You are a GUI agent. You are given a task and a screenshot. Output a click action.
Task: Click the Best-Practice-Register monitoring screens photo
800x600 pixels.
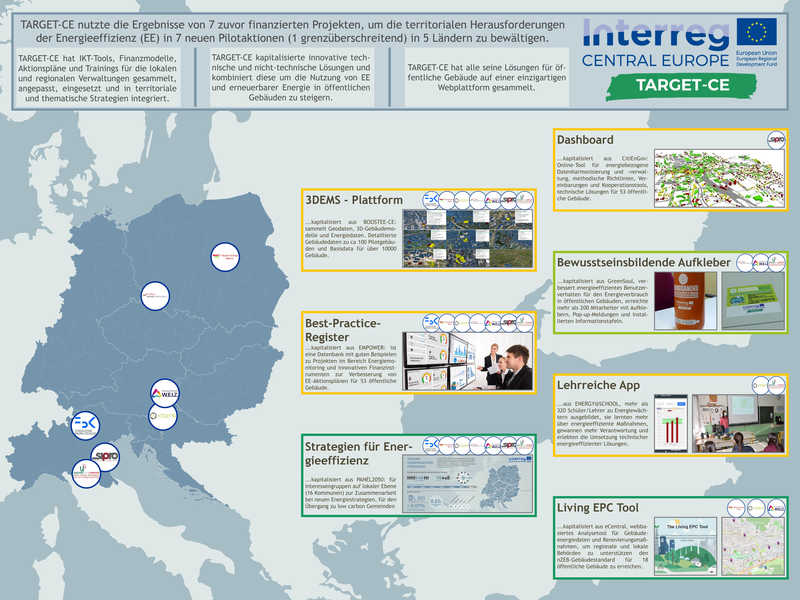click(x=466, y=362)
